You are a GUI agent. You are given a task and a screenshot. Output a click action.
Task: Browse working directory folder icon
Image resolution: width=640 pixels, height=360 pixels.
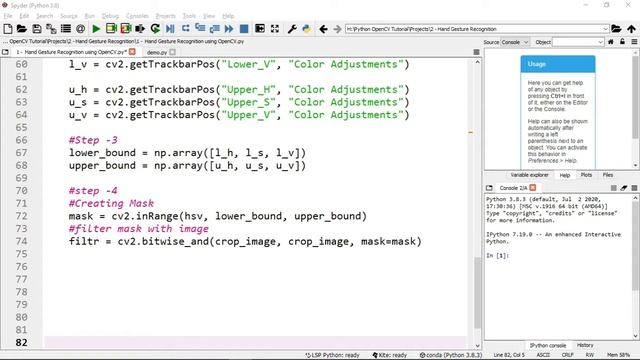[x=616, y=29]
